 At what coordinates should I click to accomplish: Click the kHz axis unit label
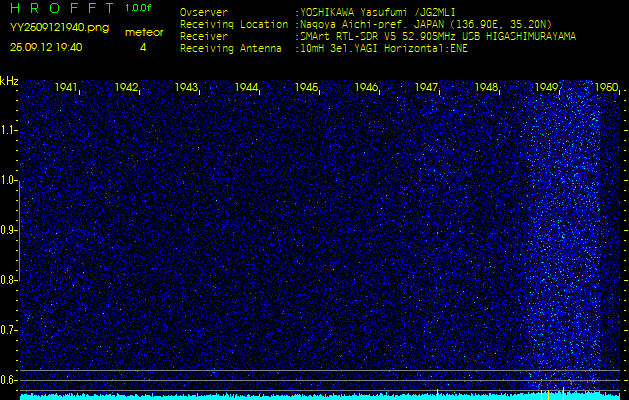9,81
